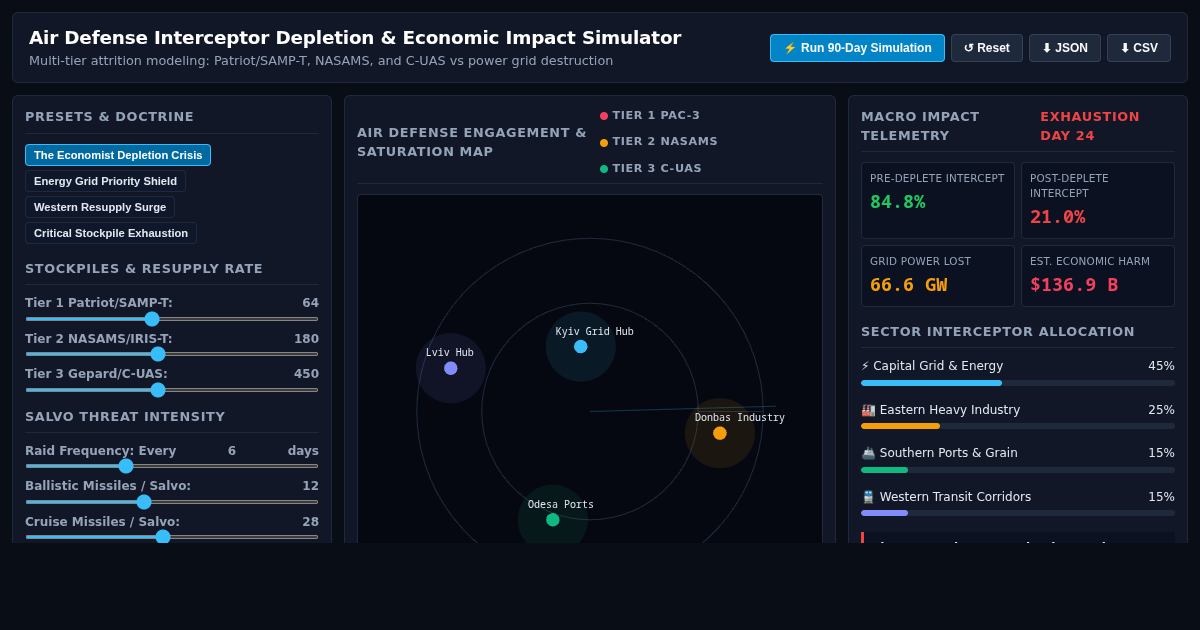1200x630 pixels.
Task: Click Tier 2 NASAMS legend dot
Action: [x=604, y=143]
